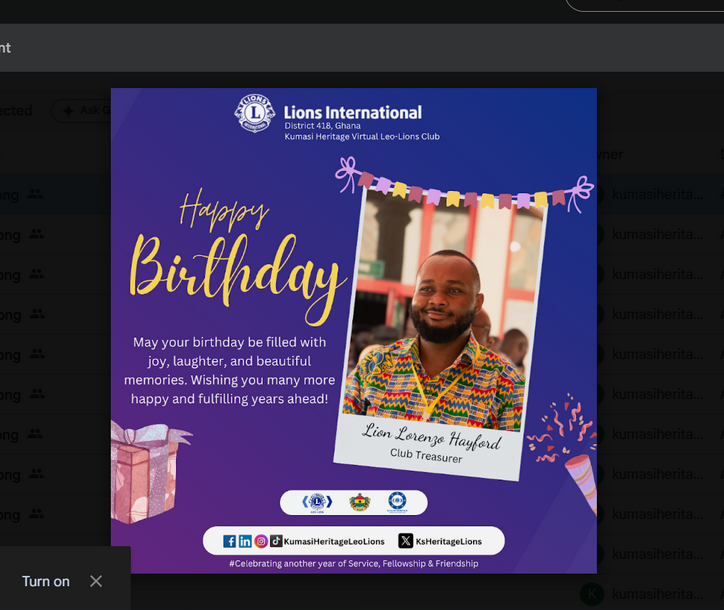Dismiss the Turn on notification with X
This screenshot has width=724, height=610.
[96, 581]
